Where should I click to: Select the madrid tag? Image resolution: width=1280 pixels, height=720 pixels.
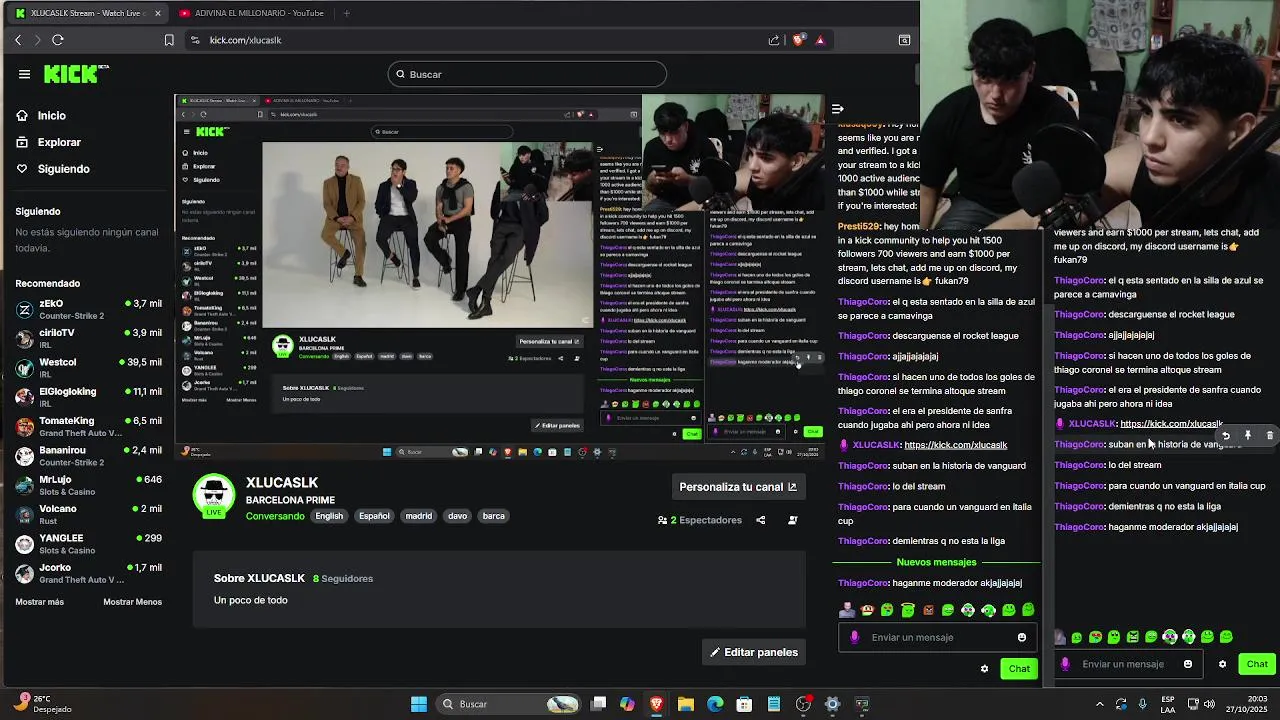418,516
